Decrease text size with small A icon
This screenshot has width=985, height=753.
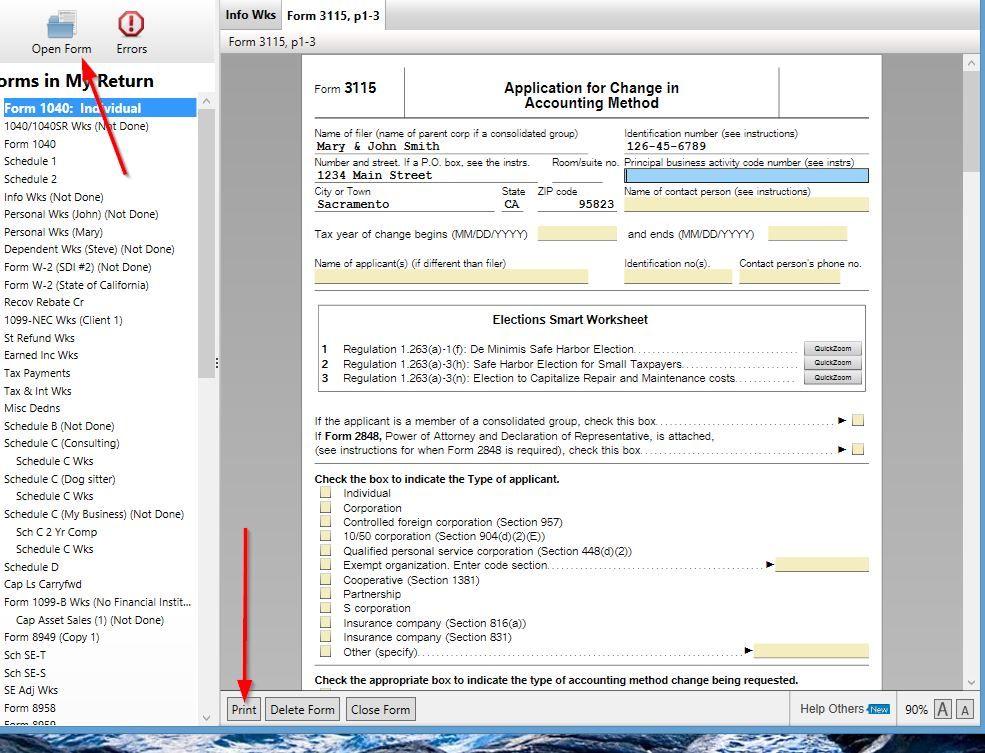pyautogui.click(x=965, y=710)
